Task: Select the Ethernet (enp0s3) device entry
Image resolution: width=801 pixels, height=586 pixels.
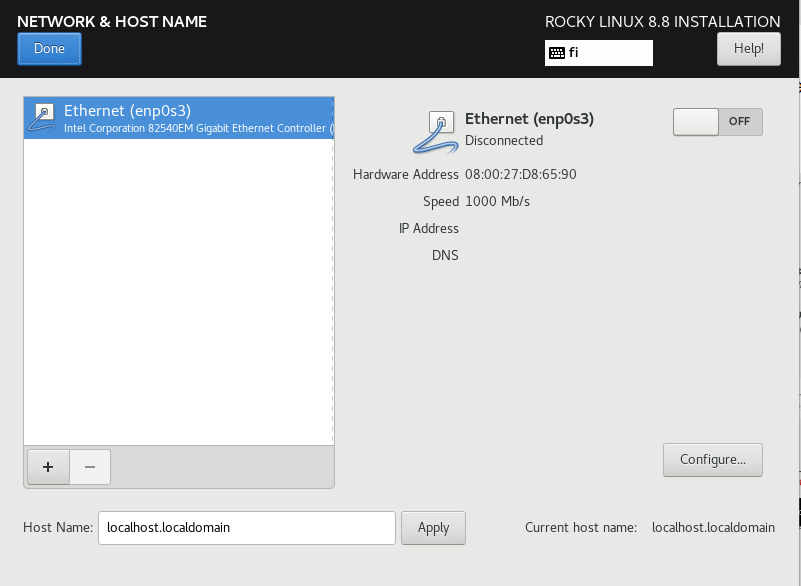Action: click(x=180, y=118)
